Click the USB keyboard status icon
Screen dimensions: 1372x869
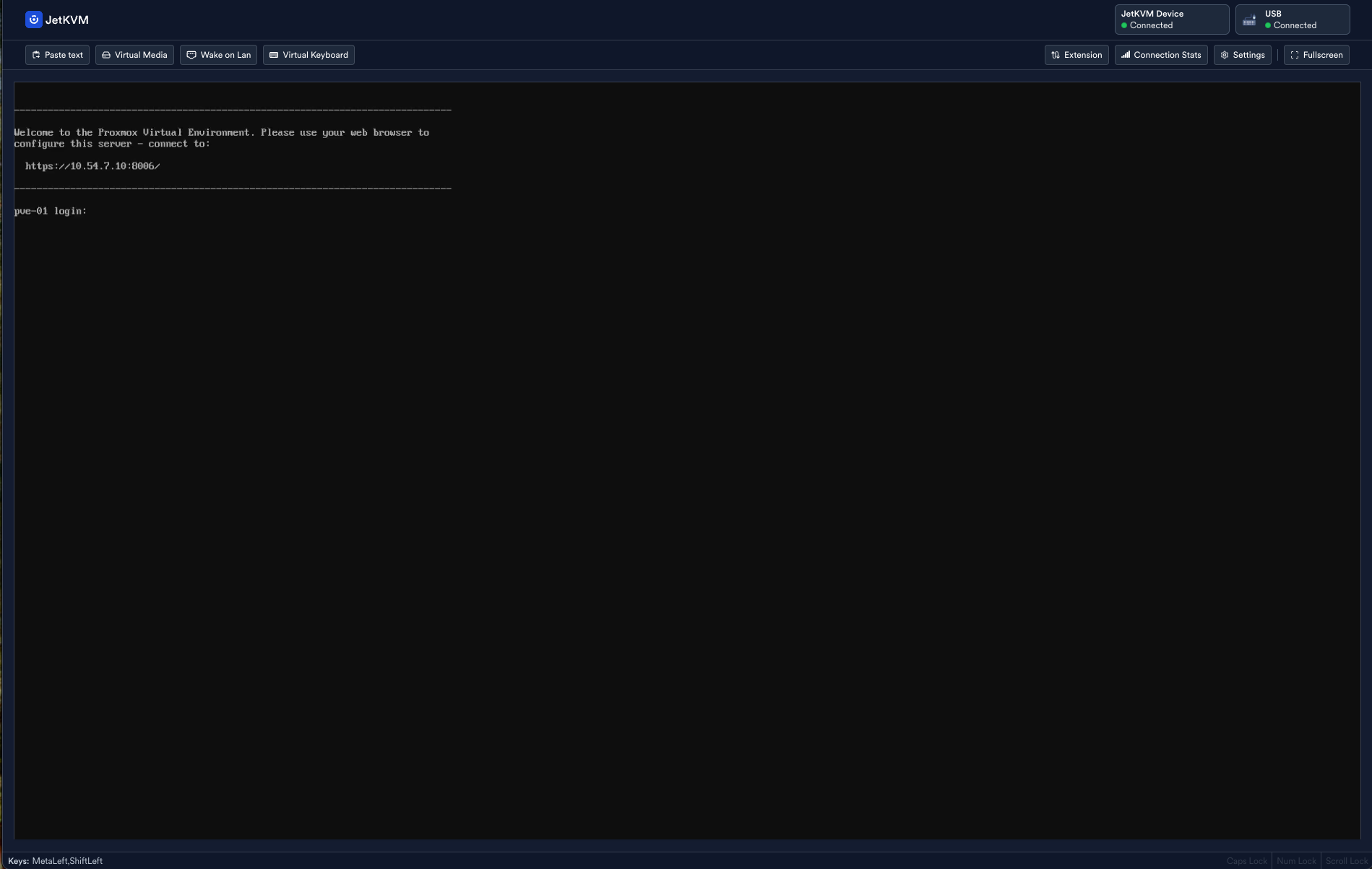pyautogui.click(x=1249, y=20)
